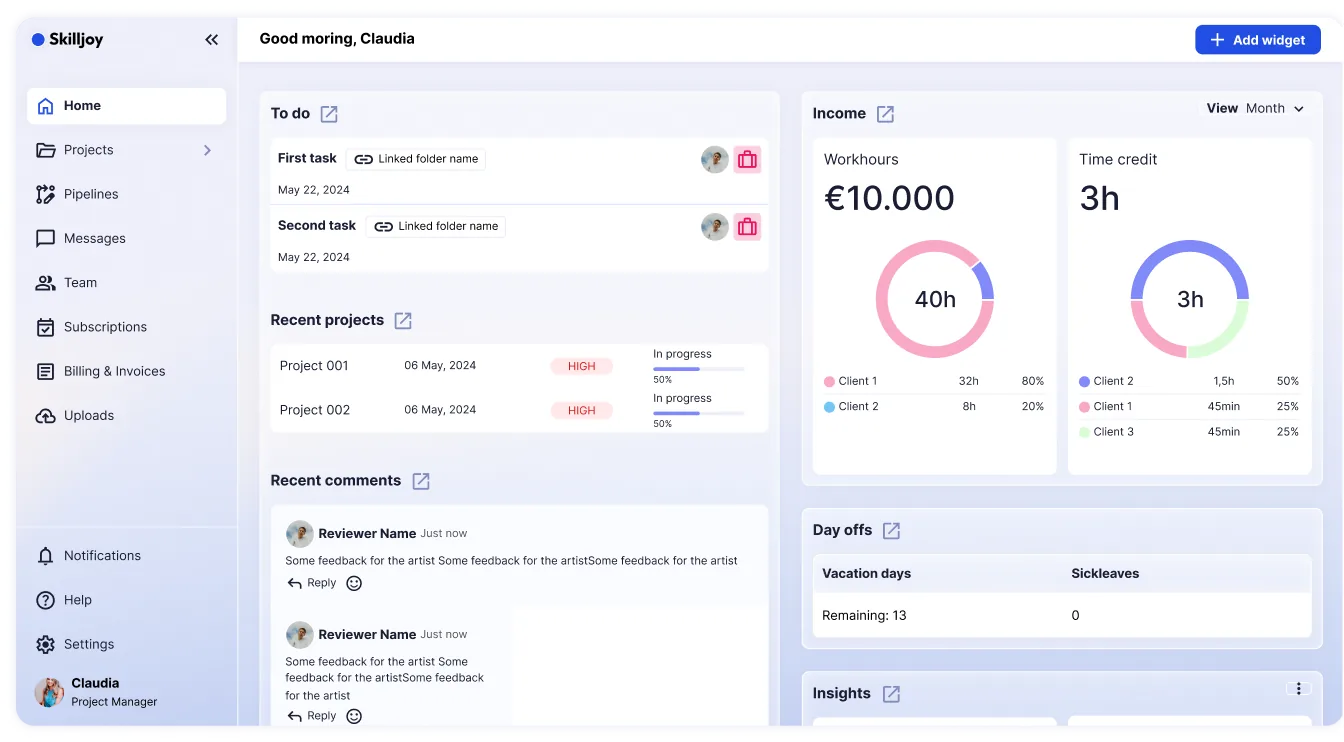
Task: Click the emoji reaction icon on second comment
Action: [354, 716]
